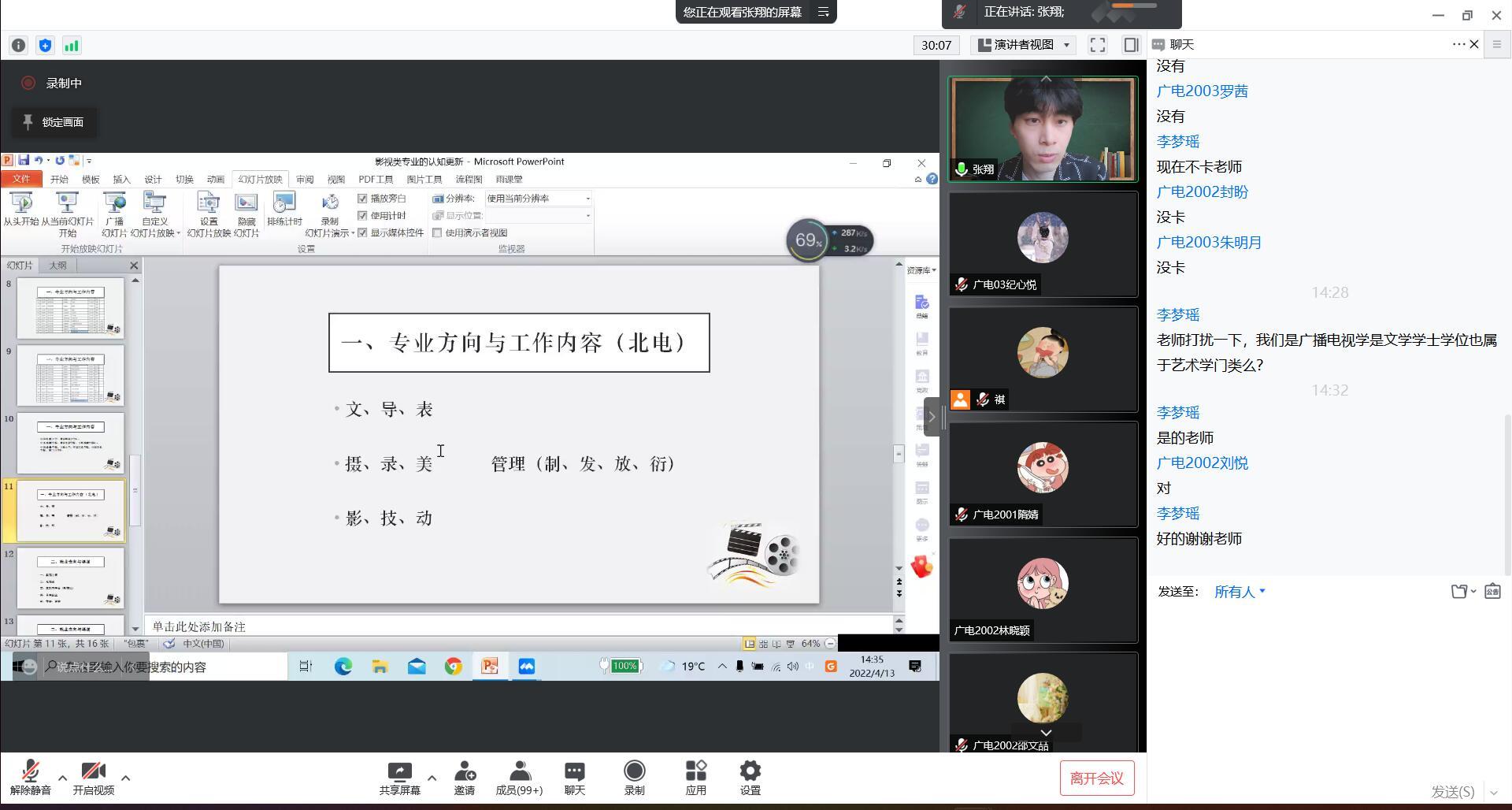Open the Apps (应用) icon
This screenshot has height=810, width=1512.
695,777
